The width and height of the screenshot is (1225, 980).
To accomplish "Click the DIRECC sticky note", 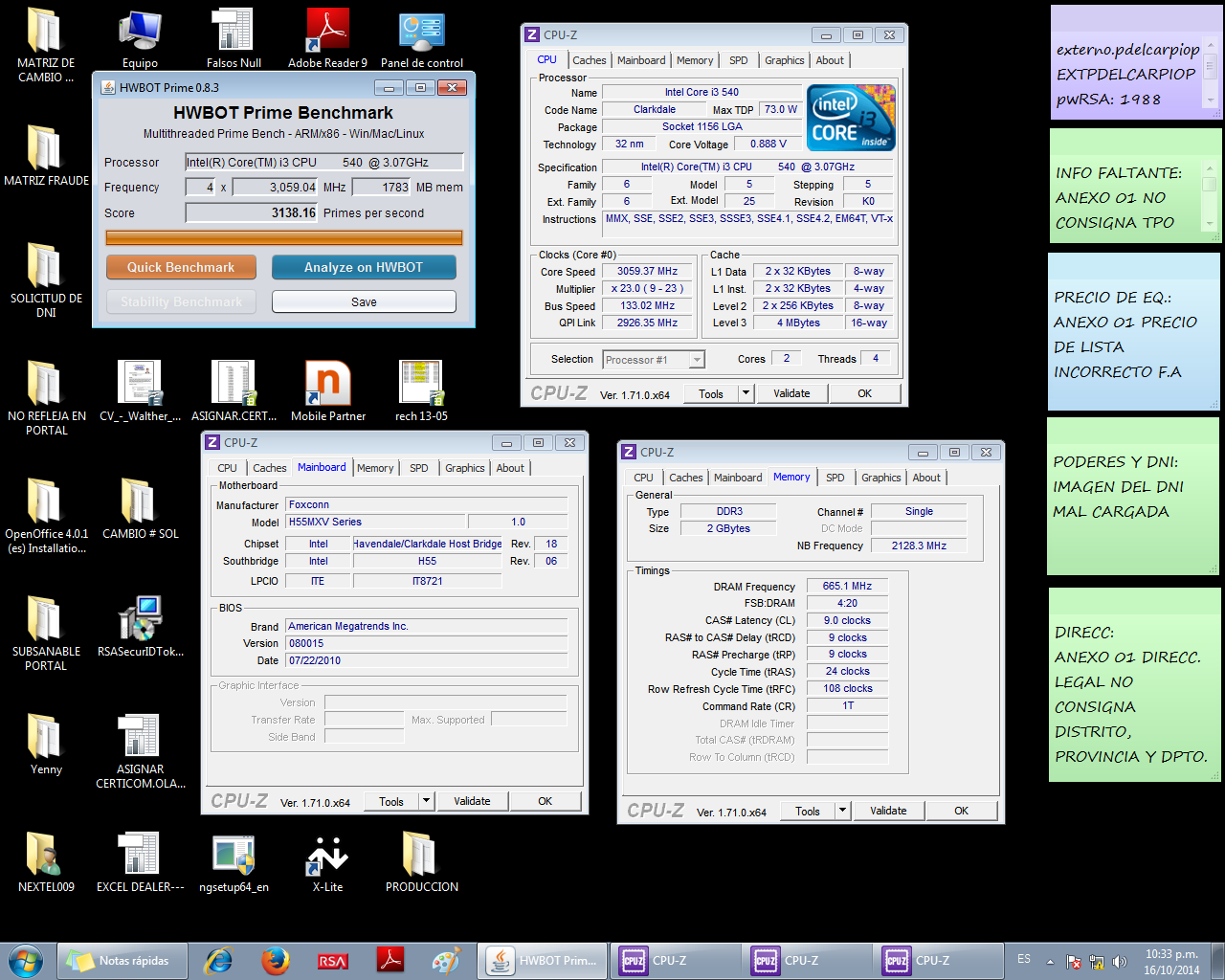I will coord(1134,685).
